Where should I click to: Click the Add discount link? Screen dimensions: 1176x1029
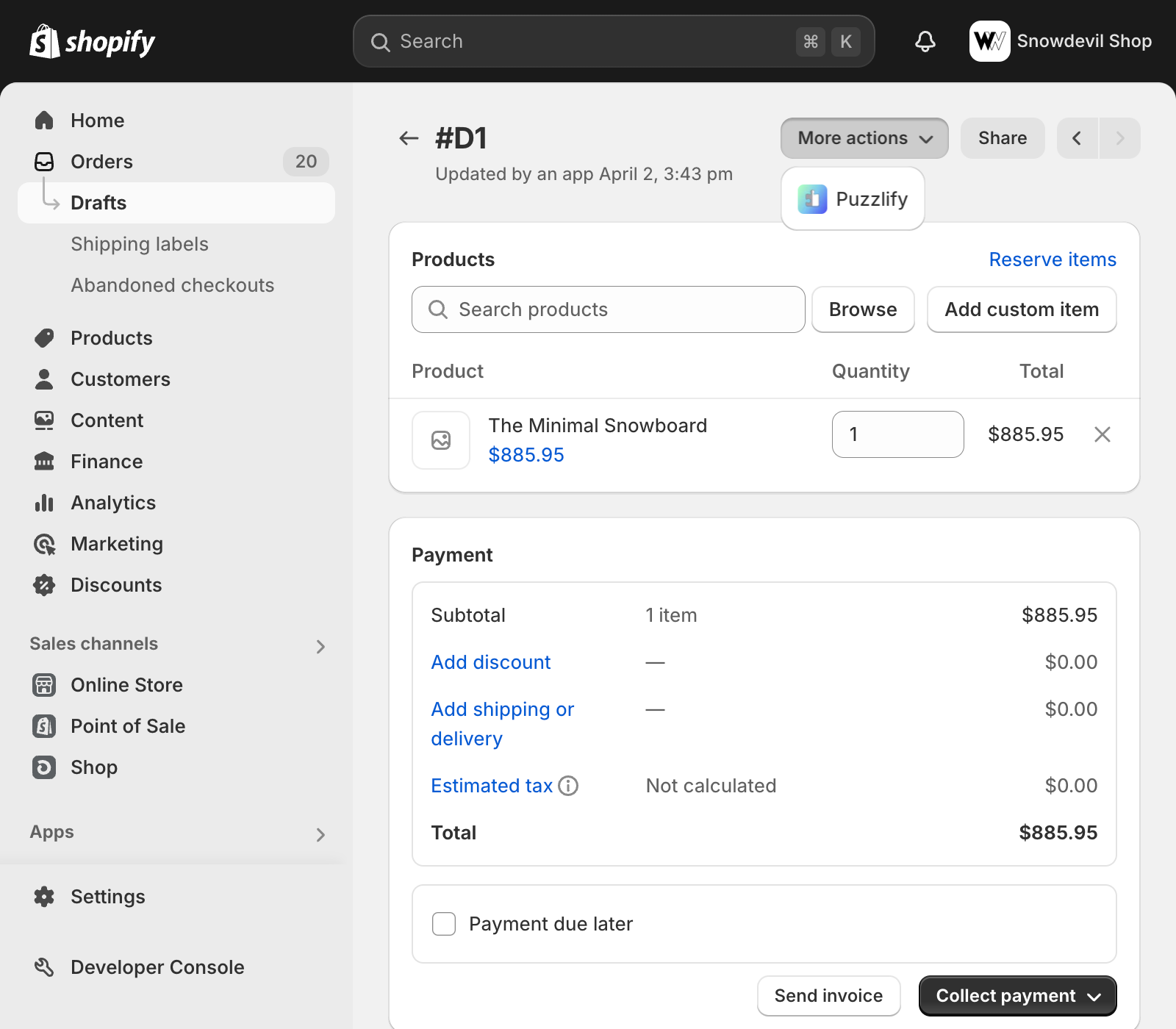(490, 662)
